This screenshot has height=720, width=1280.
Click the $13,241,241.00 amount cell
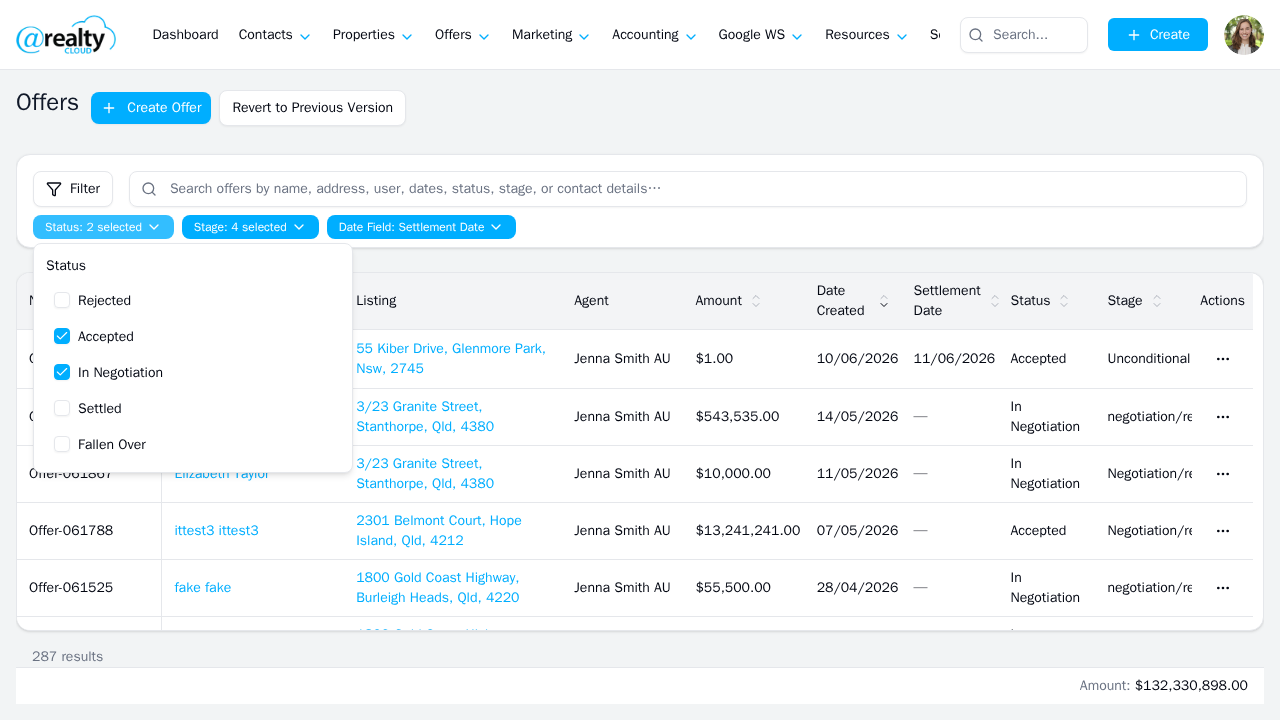(748, 531)
